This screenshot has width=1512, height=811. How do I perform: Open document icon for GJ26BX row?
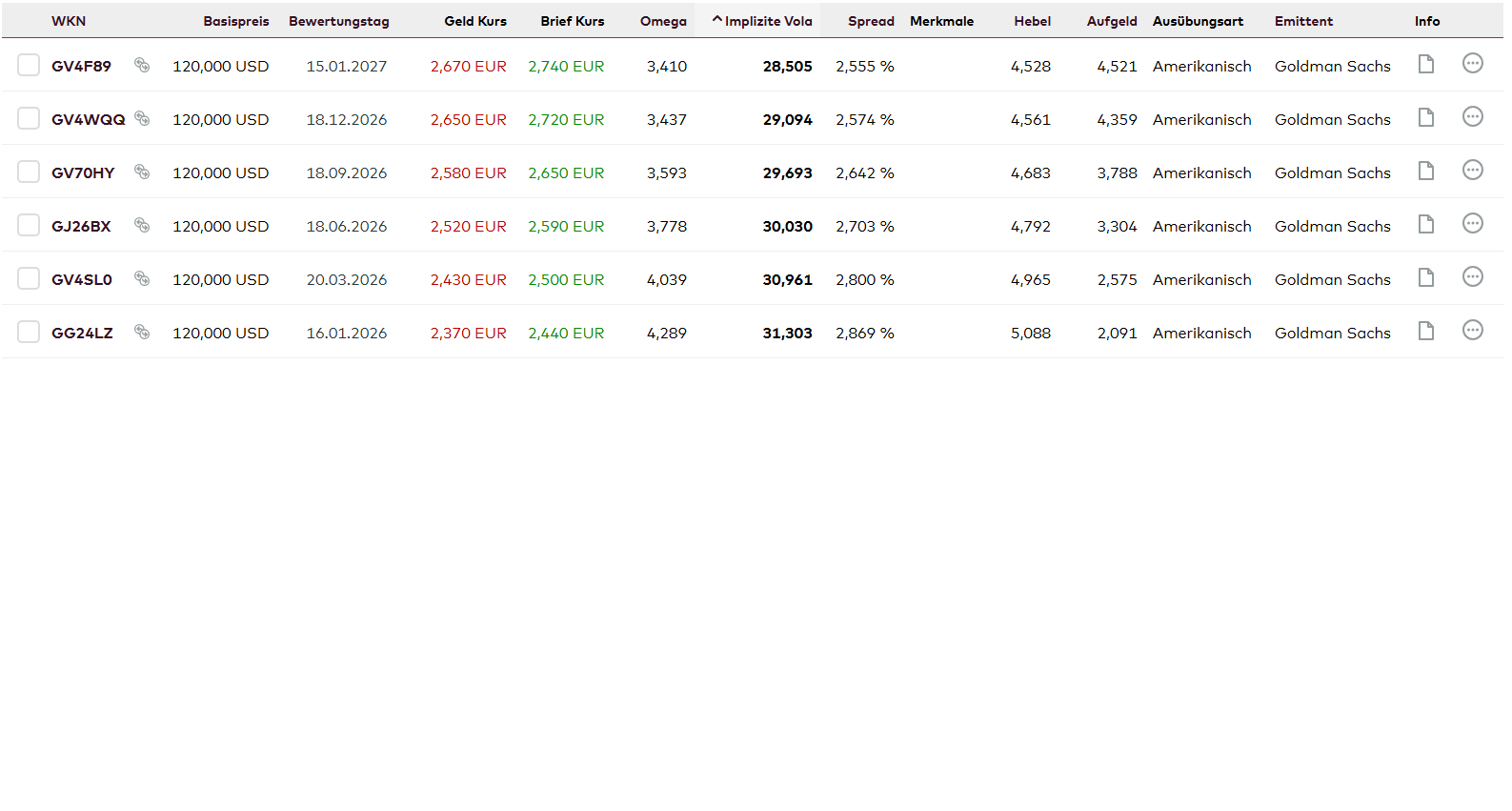coord(1425,224)
